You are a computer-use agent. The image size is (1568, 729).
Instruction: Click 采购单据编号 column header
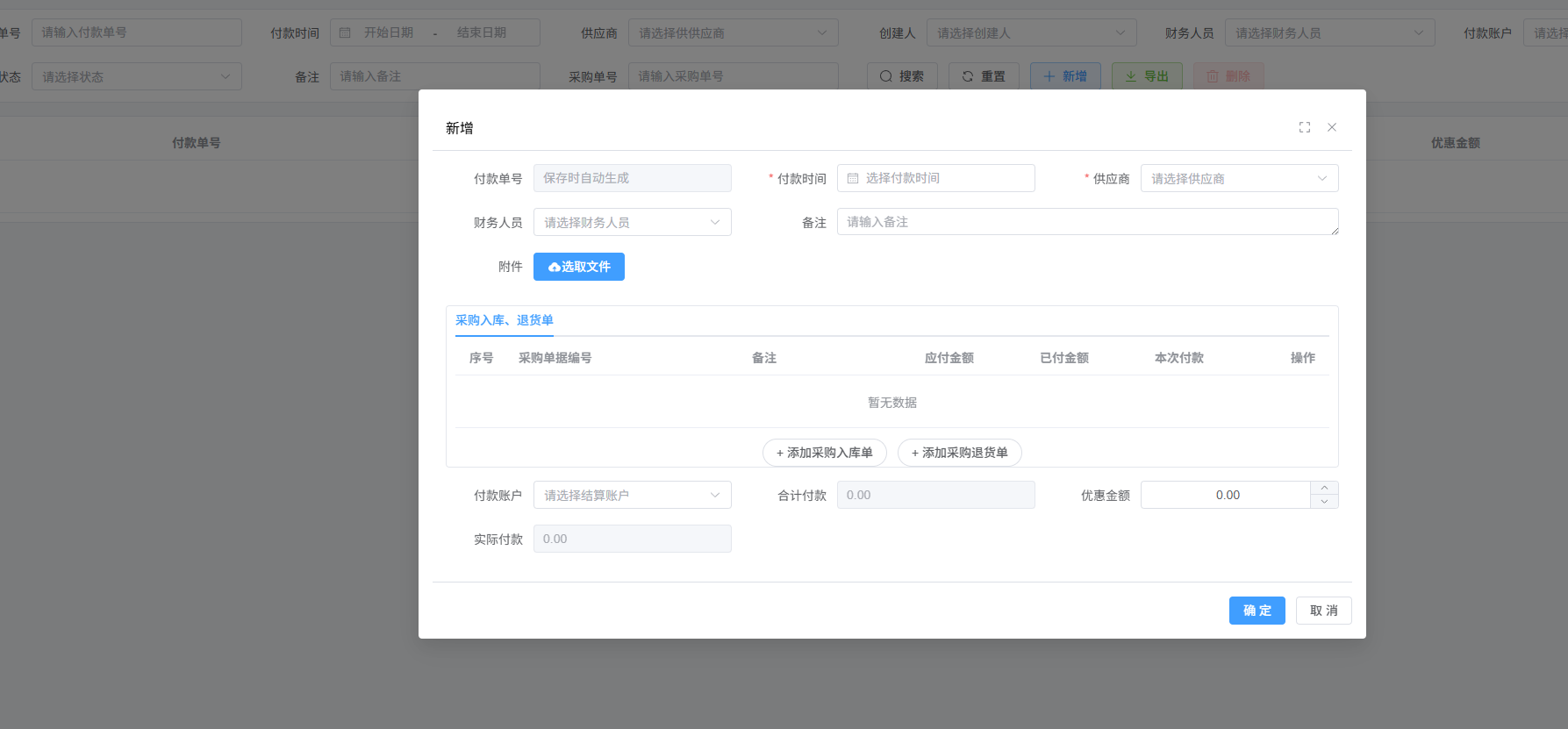pyautogui.click(x=555, y=358)
